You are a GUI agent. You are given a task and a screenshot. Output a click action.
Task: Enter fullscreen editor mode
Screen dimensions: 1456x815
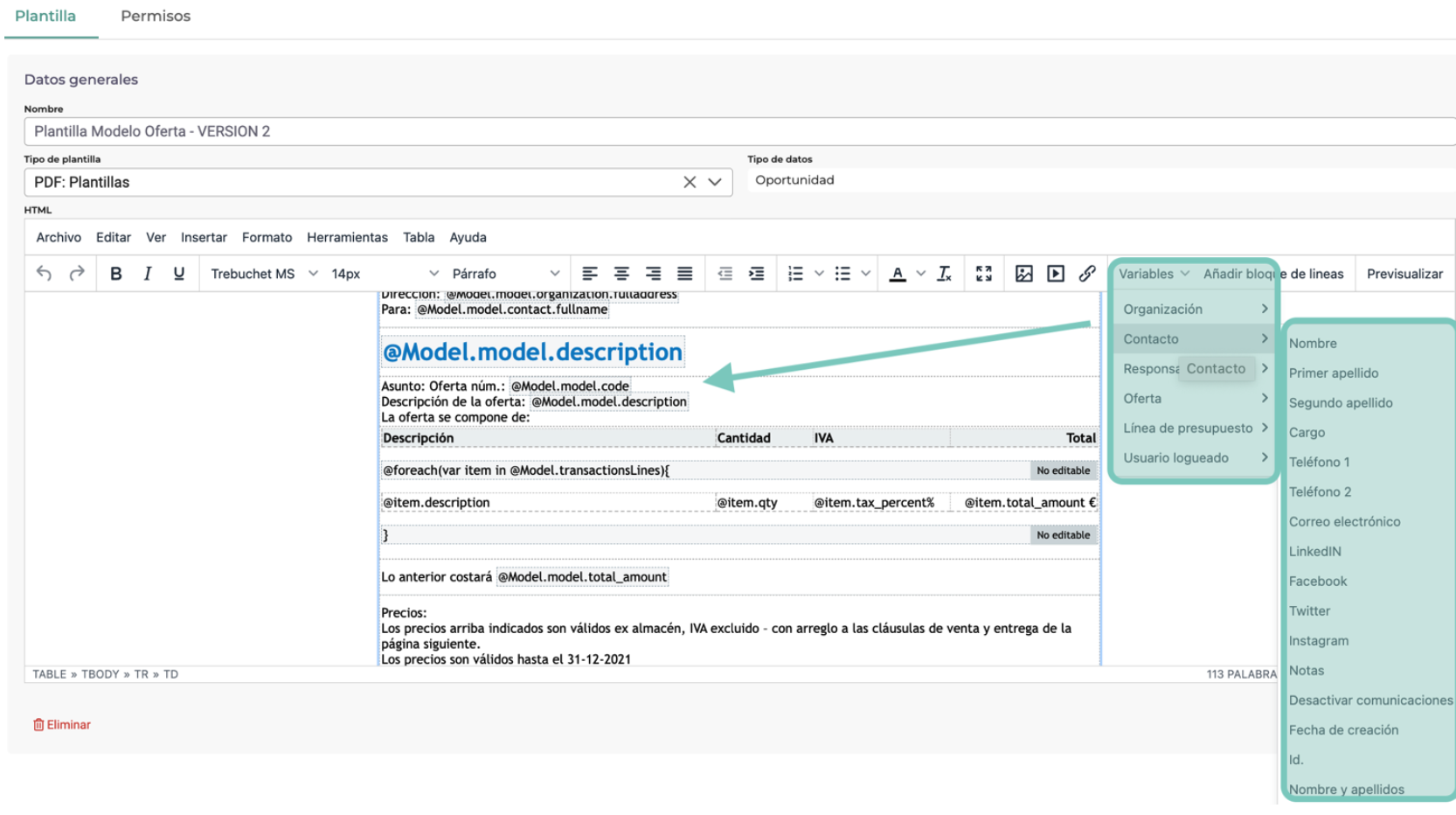click(x=983, y=274)
